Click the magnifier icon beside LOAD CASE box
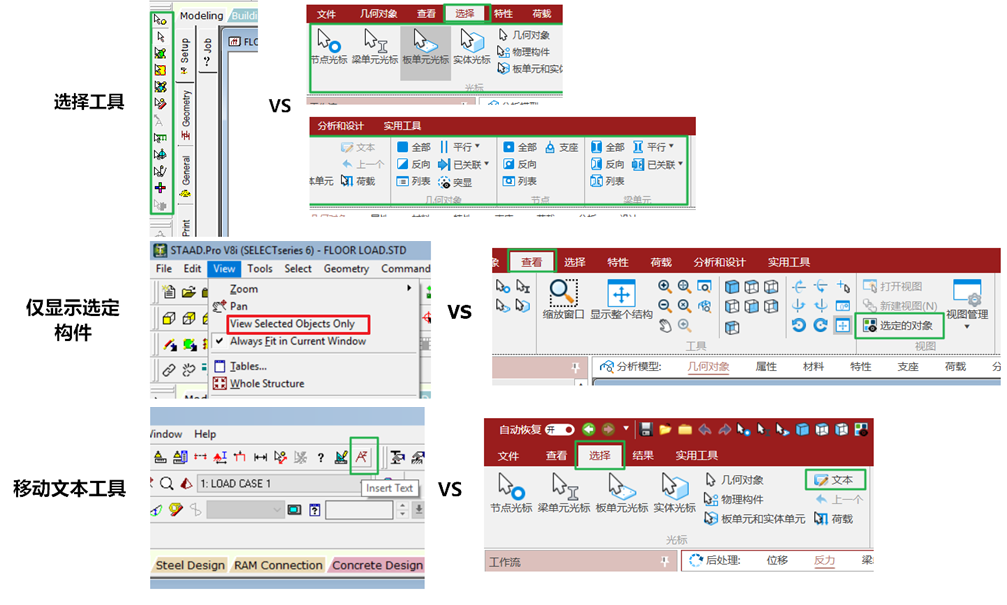Viewport: 1007px width, 605px height. pyautogui.click(x=166, y=484)
